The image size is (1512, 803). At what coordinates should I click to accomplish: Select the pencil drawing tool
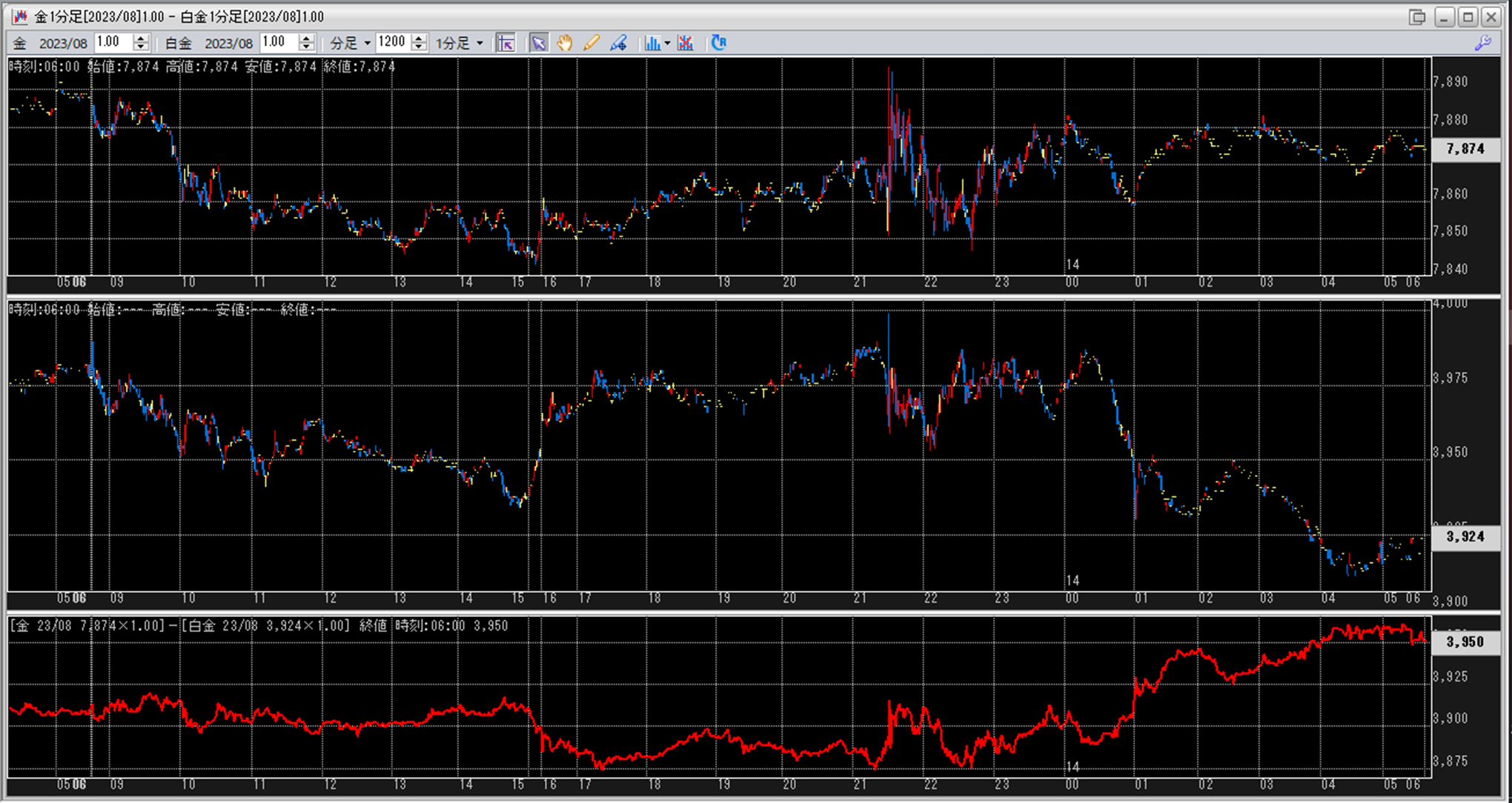[591, 43]
